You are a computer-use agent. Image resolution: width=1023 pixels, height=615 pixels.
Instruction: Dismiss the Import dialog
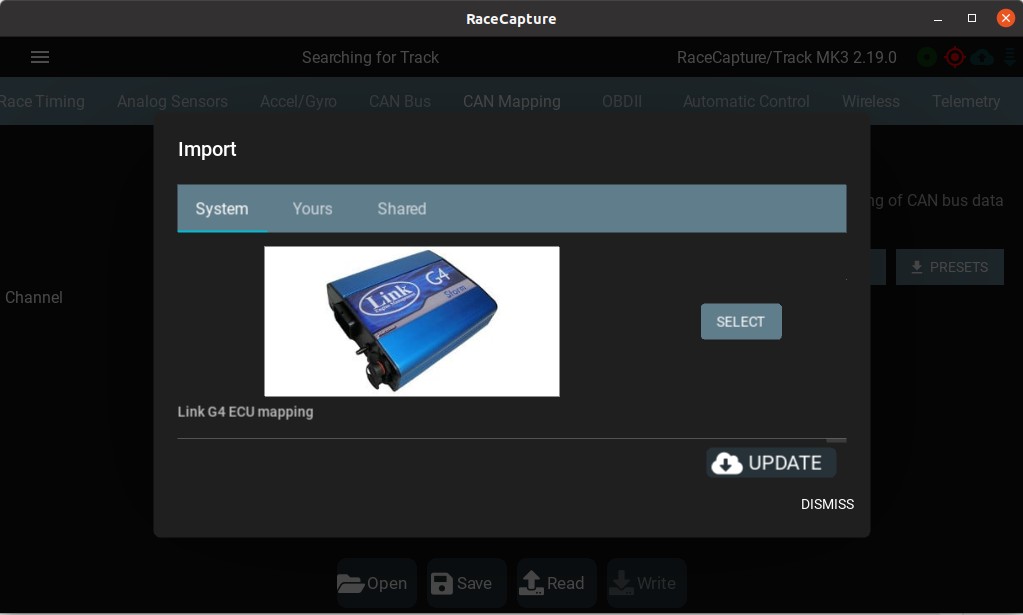[x=827, y=504]
